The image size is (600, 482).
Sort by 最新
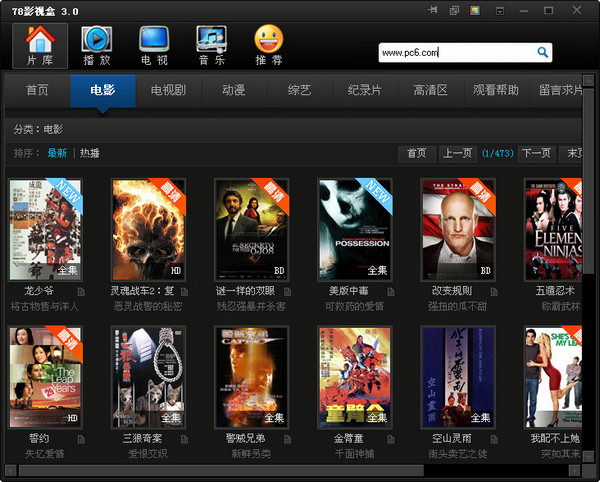pos(57,153)
